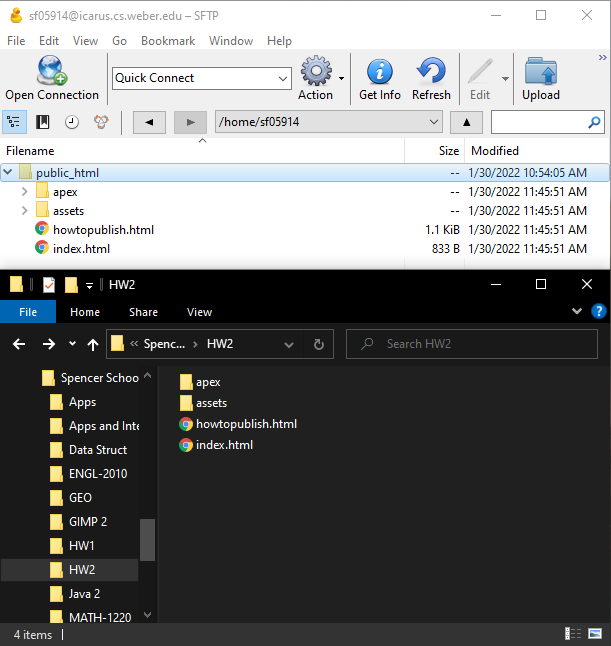Expand the remote assets folder
Viewport: 611px width, 646px height.
click(x=24, y=211)
